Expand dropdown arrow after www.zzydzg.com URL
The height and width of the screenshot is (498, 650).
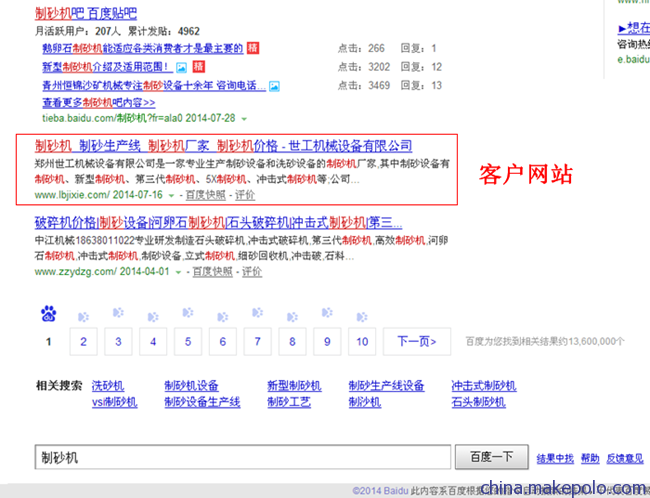178,272
